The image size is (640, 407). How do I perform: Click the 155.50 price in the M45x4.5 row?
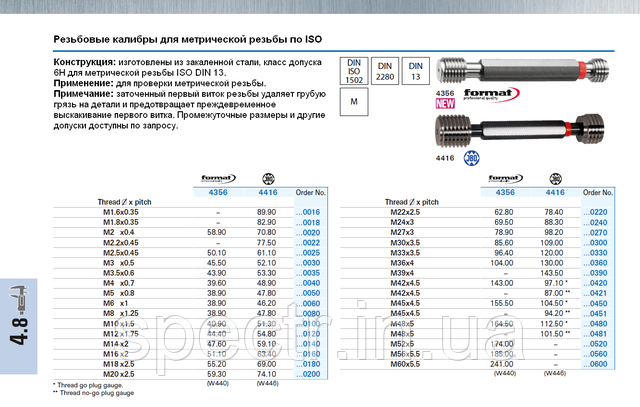[x=502, y=303]
